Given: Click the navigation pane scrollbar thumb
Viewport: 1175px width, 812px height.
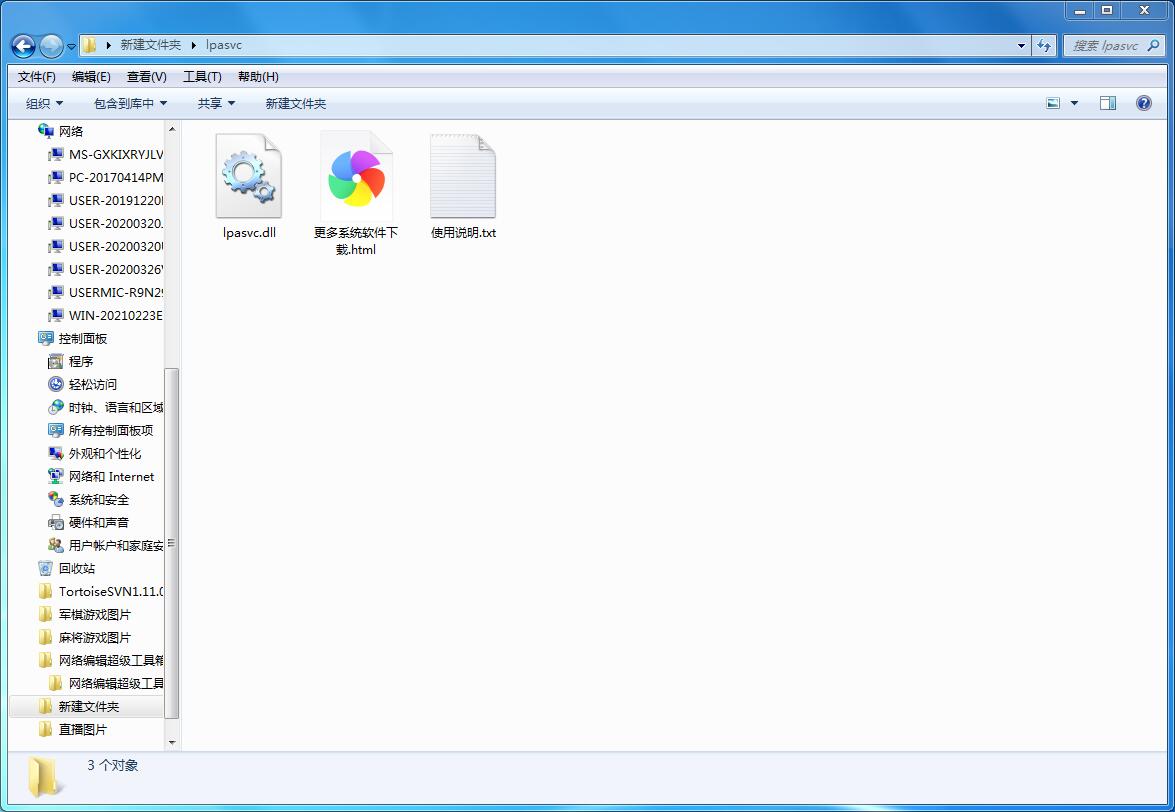Looking at the screenshot, I should (172, 543).
